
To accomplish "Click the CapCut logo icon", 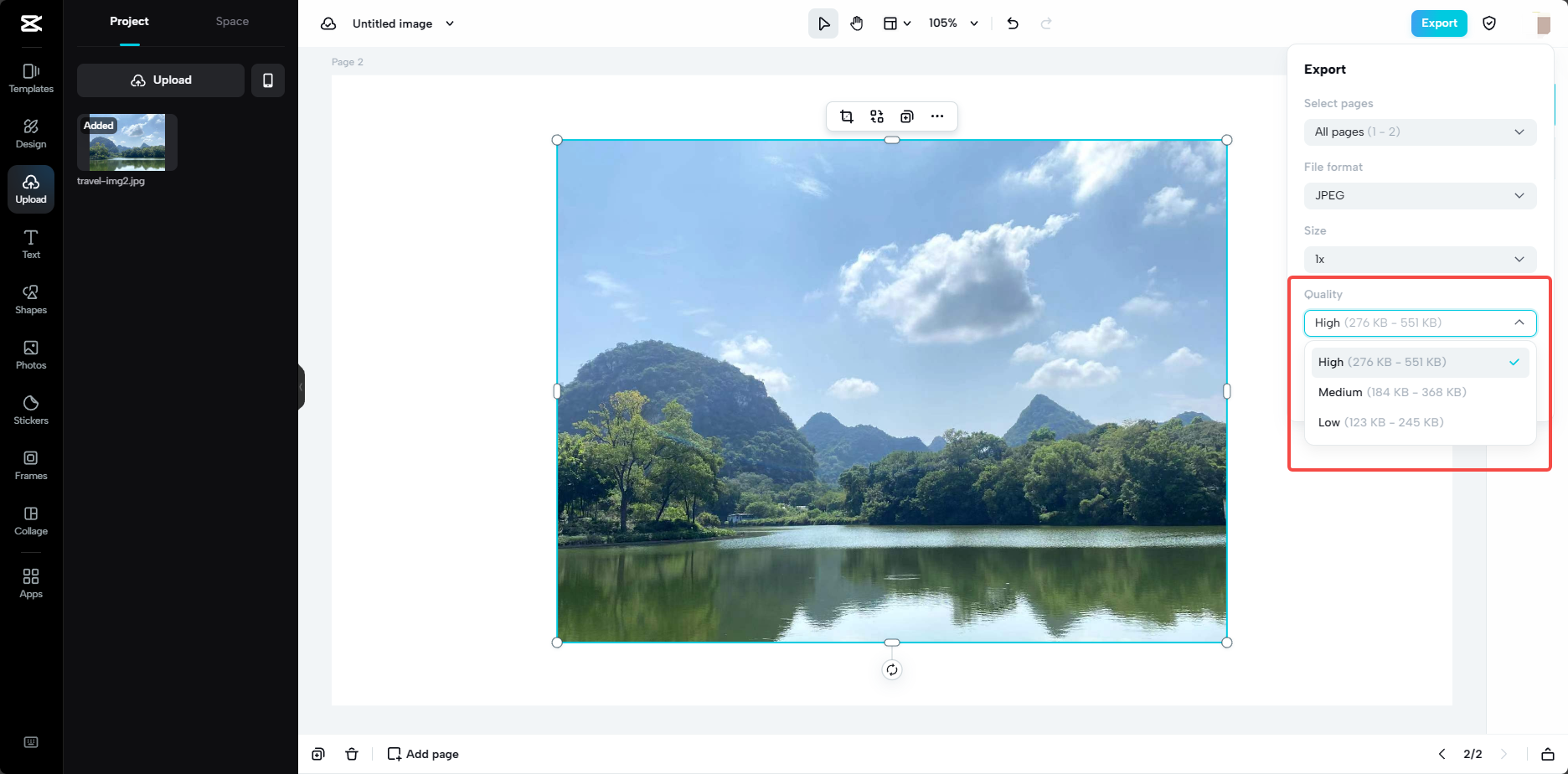I will click(31, 23).
